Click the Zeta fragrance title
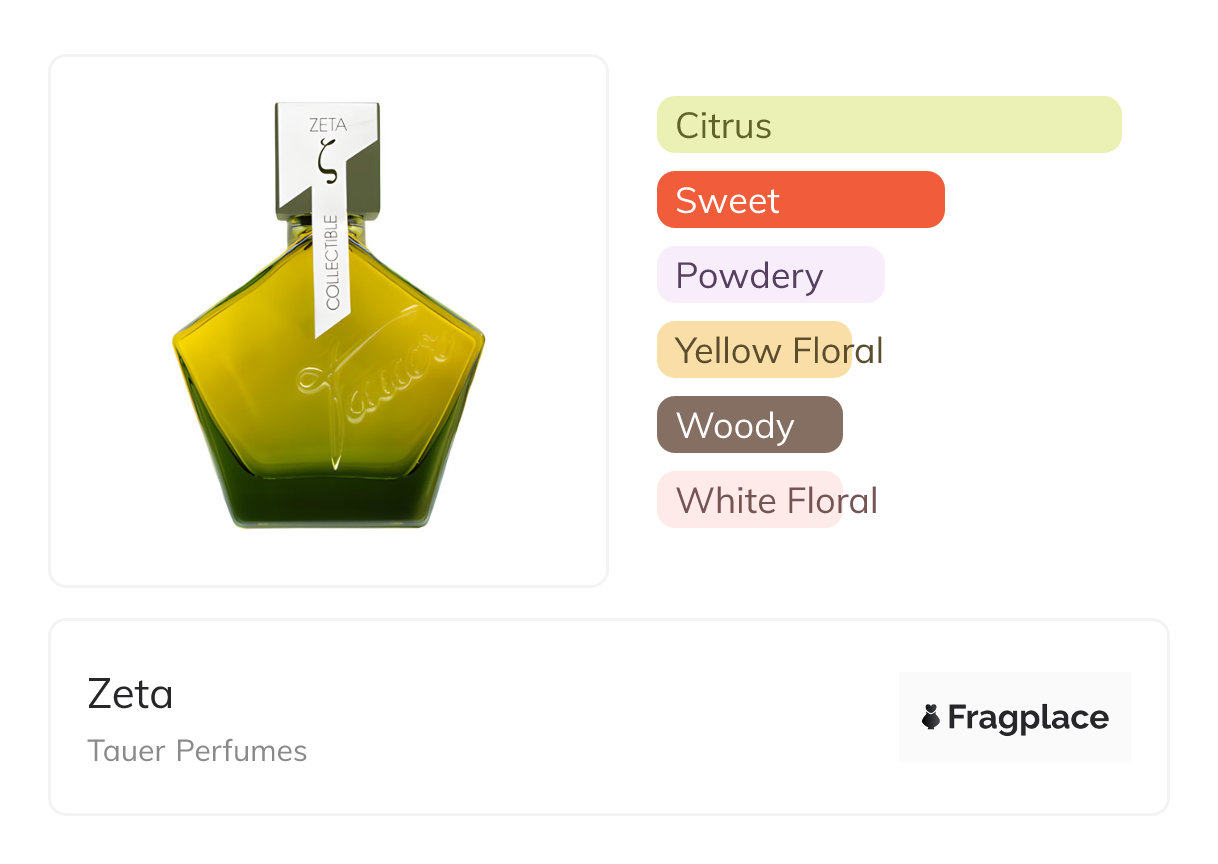The width and height of the screenshot is (1218, 864). click(130, 694)
